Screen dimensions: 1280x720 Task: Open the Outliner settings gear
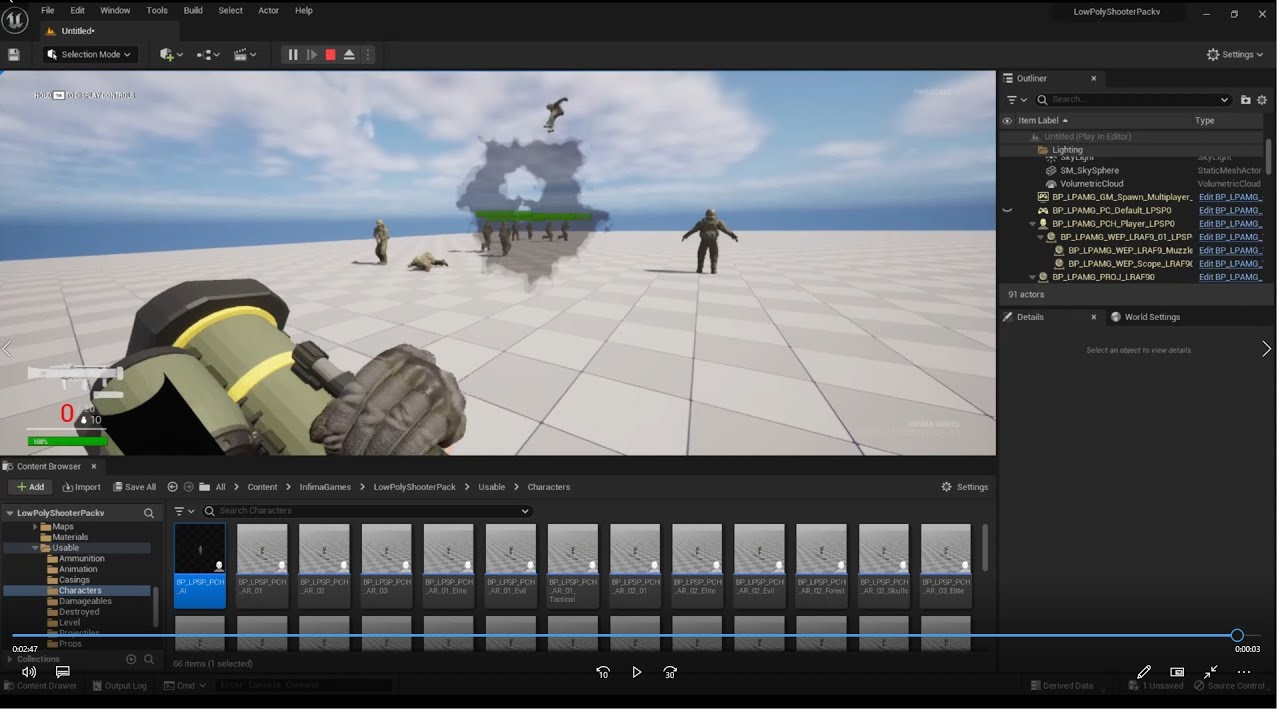pos(1262,100)
